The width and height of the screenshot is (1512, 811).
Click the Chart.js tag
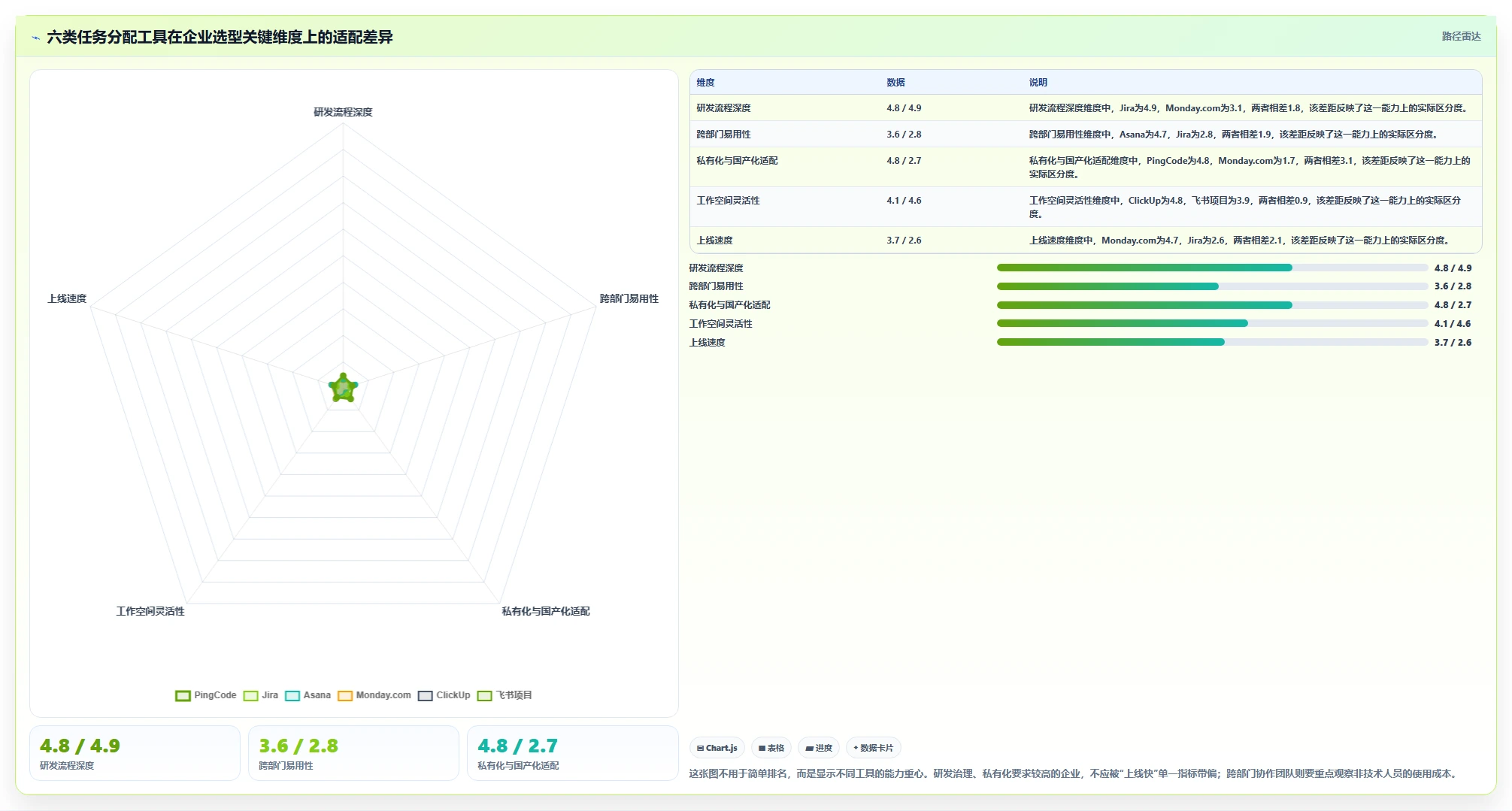(x=717, y=748)
